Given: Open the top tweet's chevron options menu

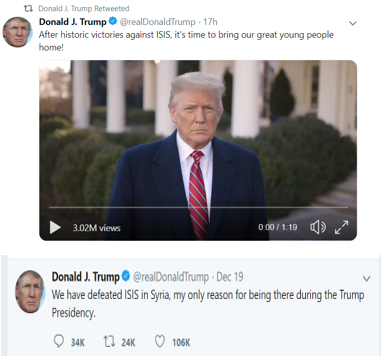Looking at the screenshot, I should 353,23.
